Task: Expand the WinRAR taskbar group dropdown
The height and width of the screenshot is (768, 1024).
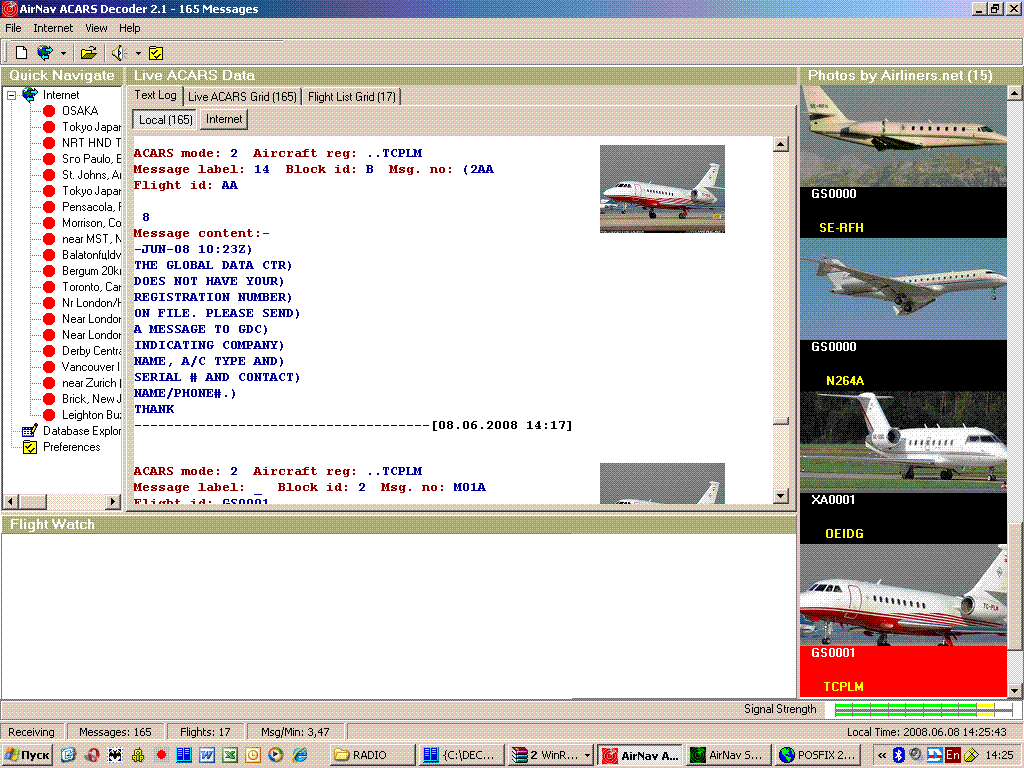Action: (587, 756)
